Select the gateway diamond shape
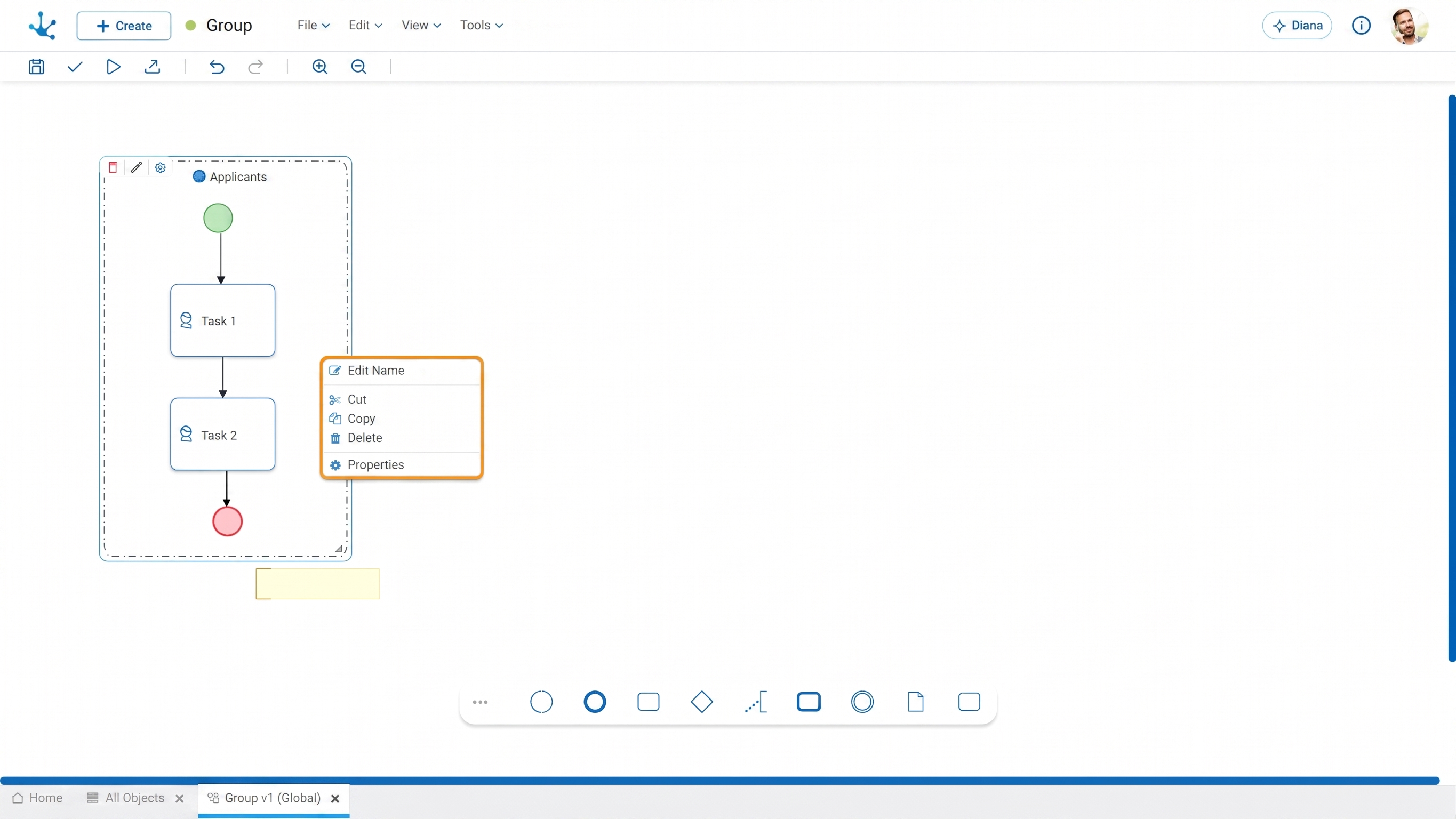Image resolution: width=1456 pixels, height=819 pixels. [701, 702]
